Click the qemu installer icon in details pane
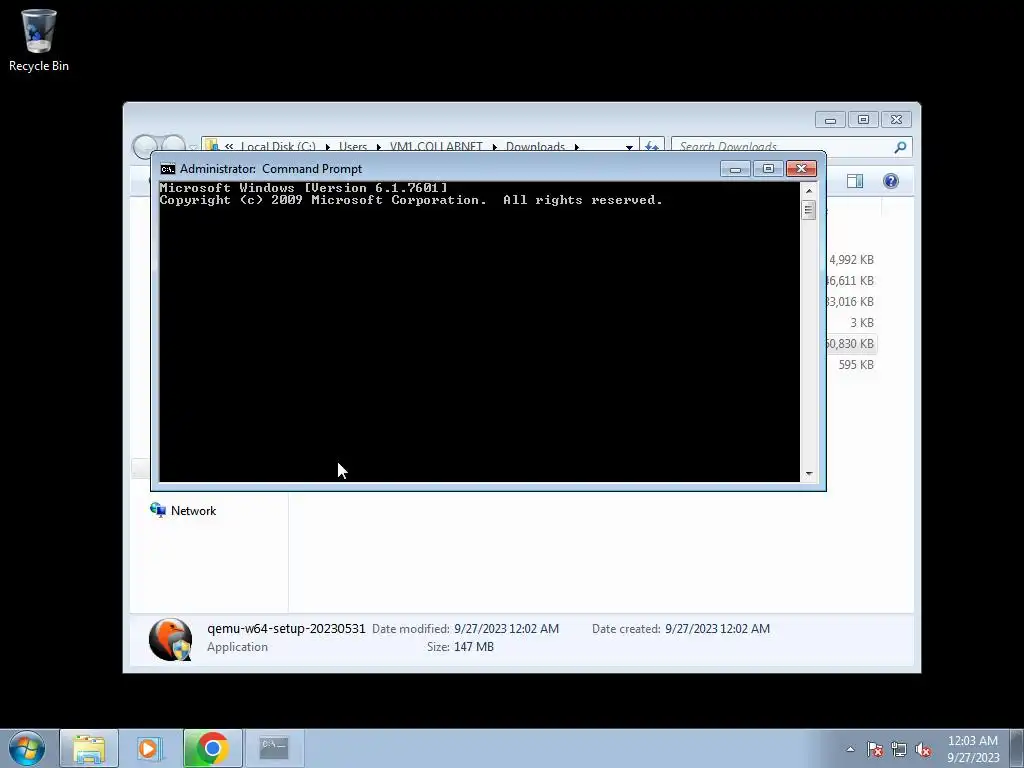This screenshot has height=768, width=1024. (x=170, y=639)
